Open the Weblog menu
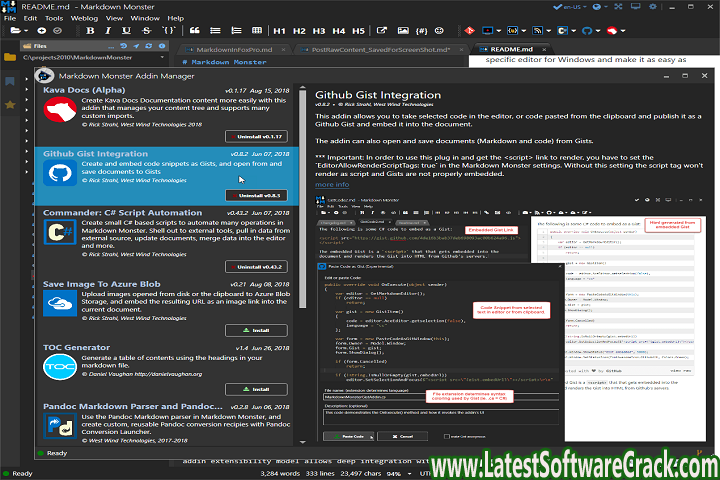Screen dimensions: 720x480 (x=84, y=18)
